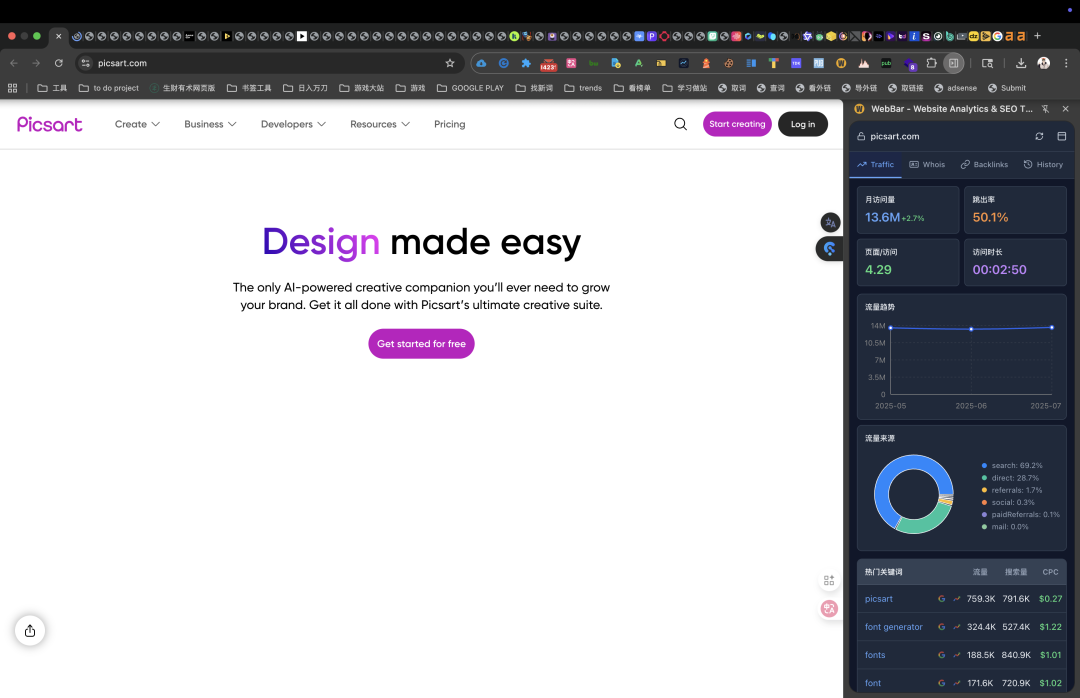Click the 'Start creating' button
Screen dimensions: 1080x698
click(x=737, y=124)
